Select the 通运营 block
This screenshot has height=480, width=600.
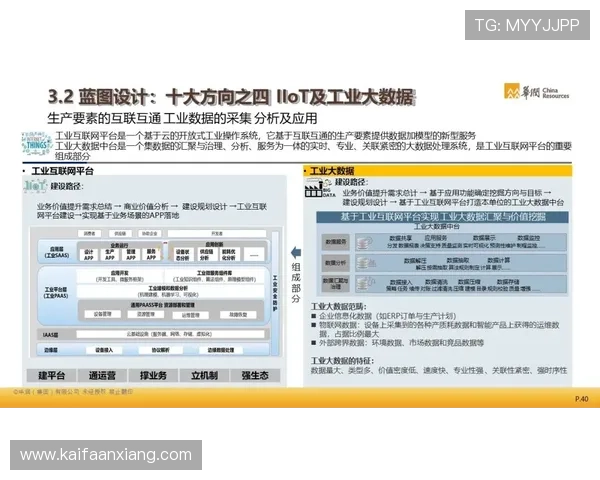[x=102, y=376]
